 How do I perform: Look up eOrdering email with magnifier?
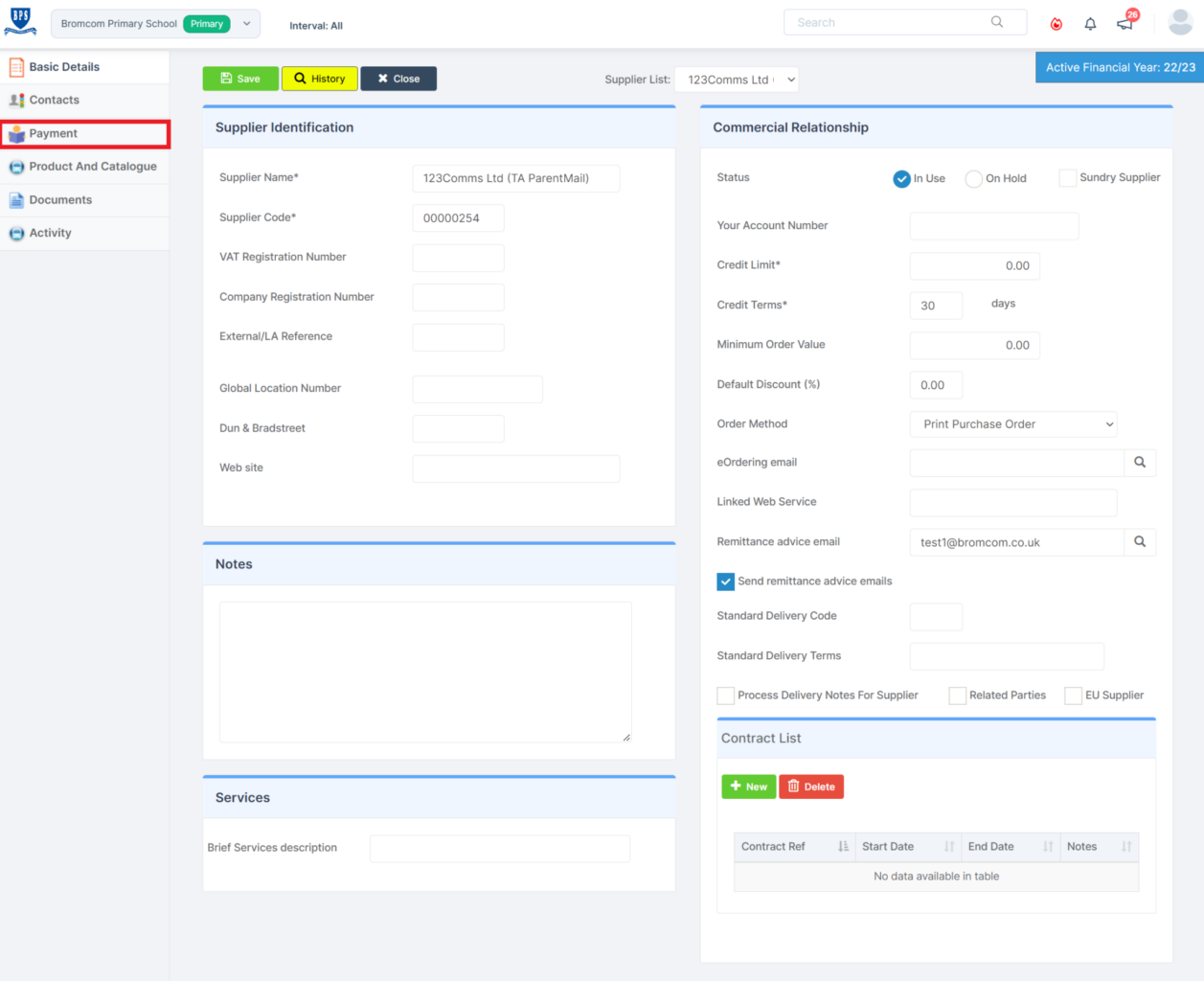click(x=1140, y=463)
